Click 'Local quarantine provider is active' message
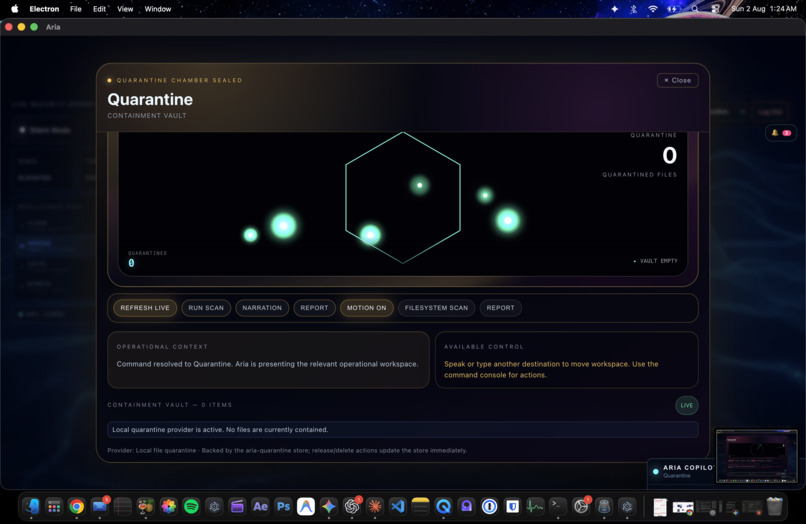This screenshot has width=806, height=524. pyautogui.click(x=220, y=429)
